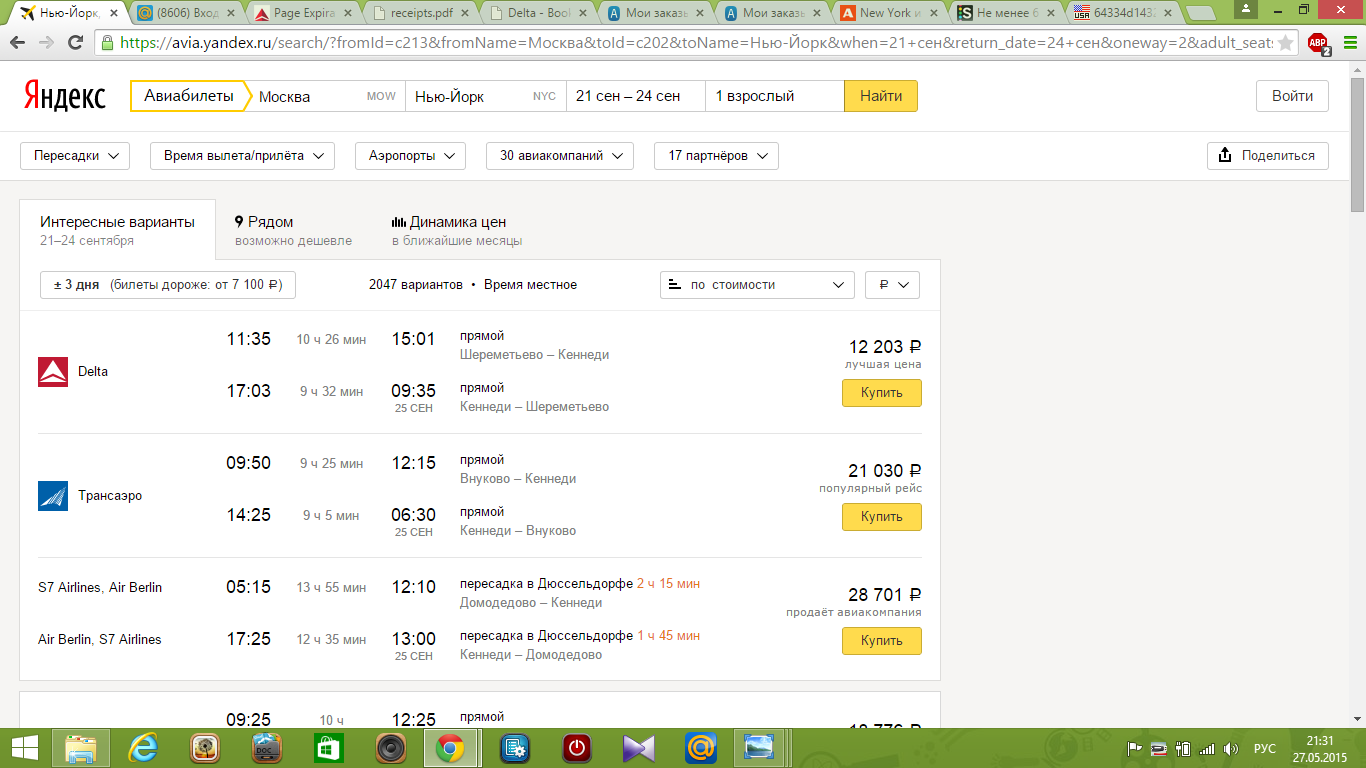
Task: Click the Chrome icon in the taskbar
Action: tap(449, 748)
